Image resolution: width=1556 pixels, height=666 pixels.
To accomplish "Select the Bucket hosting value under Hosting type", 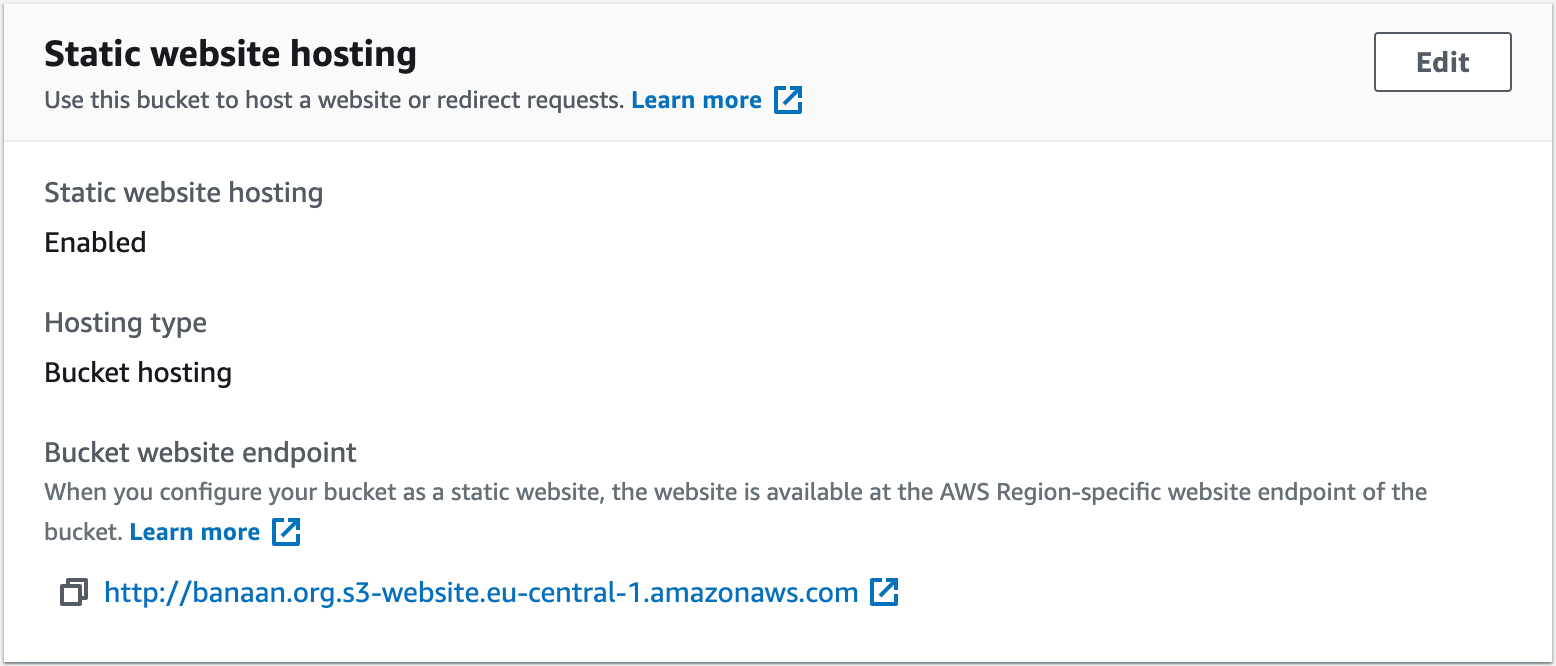I will coord(137,372).
